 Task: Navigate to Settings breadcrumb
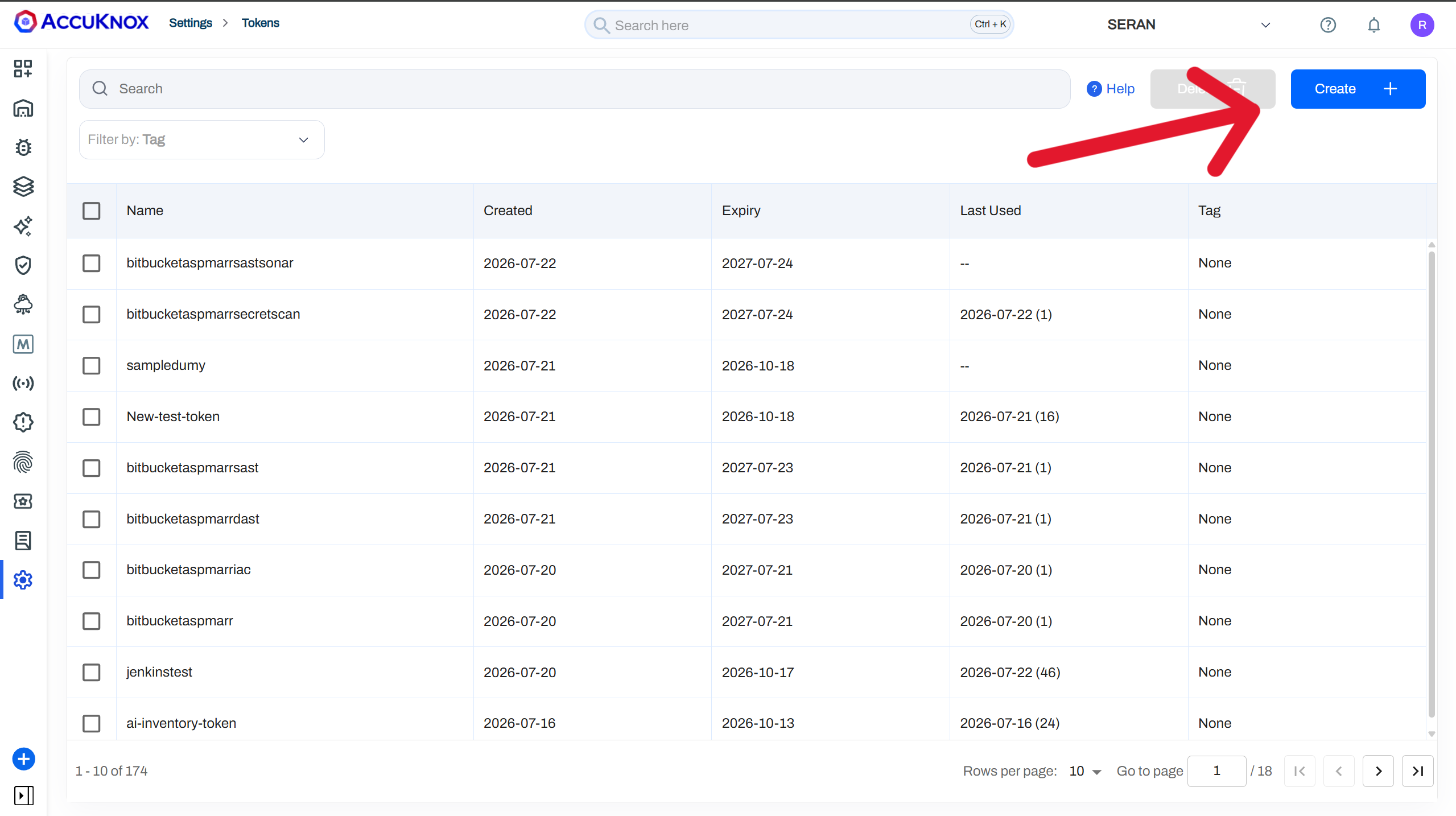191,23
